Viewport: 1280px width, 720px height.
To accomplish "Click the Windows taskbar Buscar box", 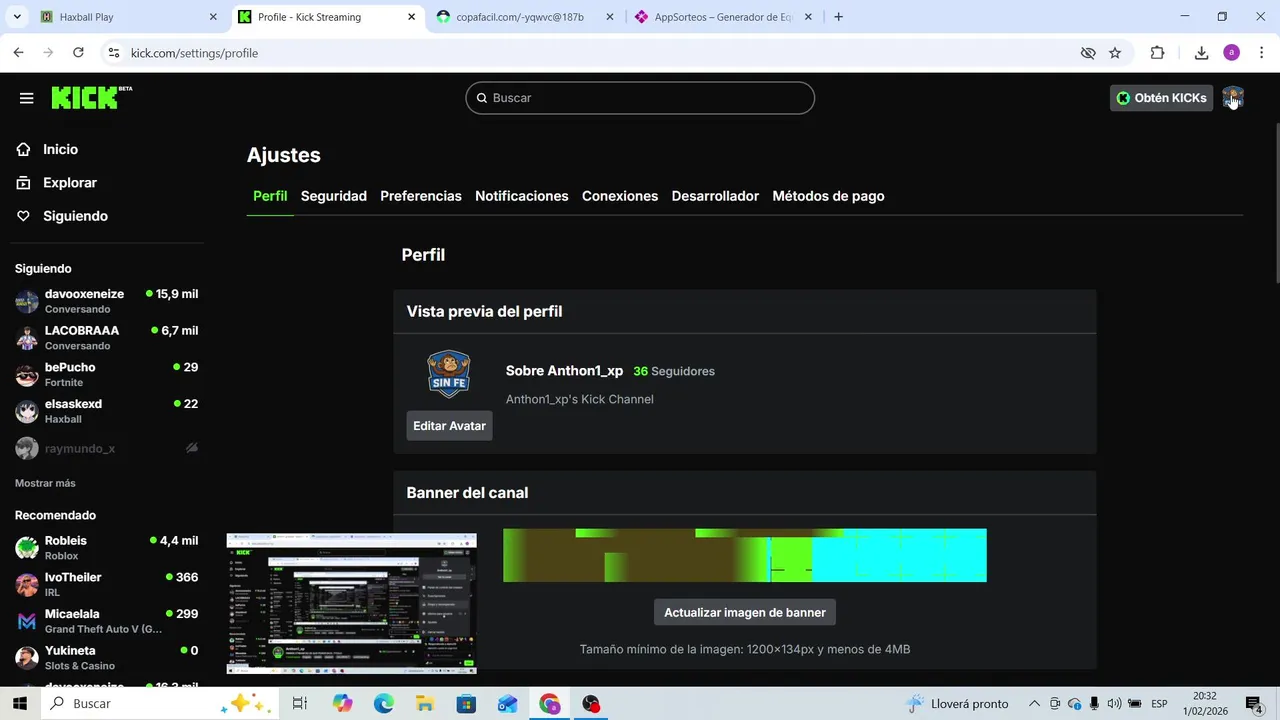I will [160, 704].
